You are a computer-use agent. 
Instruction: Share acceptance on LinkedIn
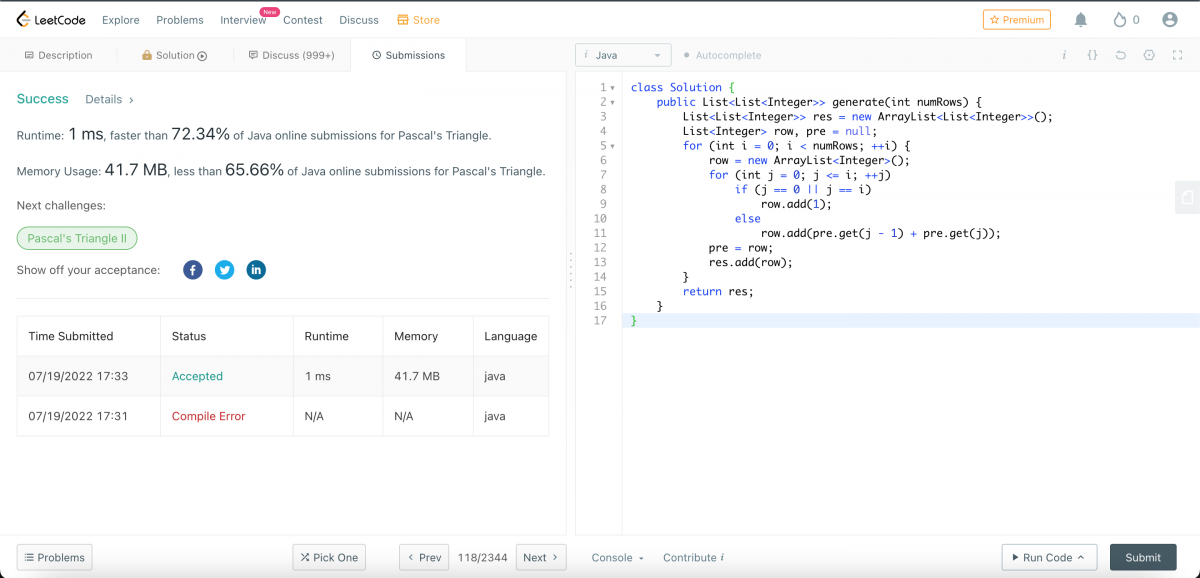256,270
